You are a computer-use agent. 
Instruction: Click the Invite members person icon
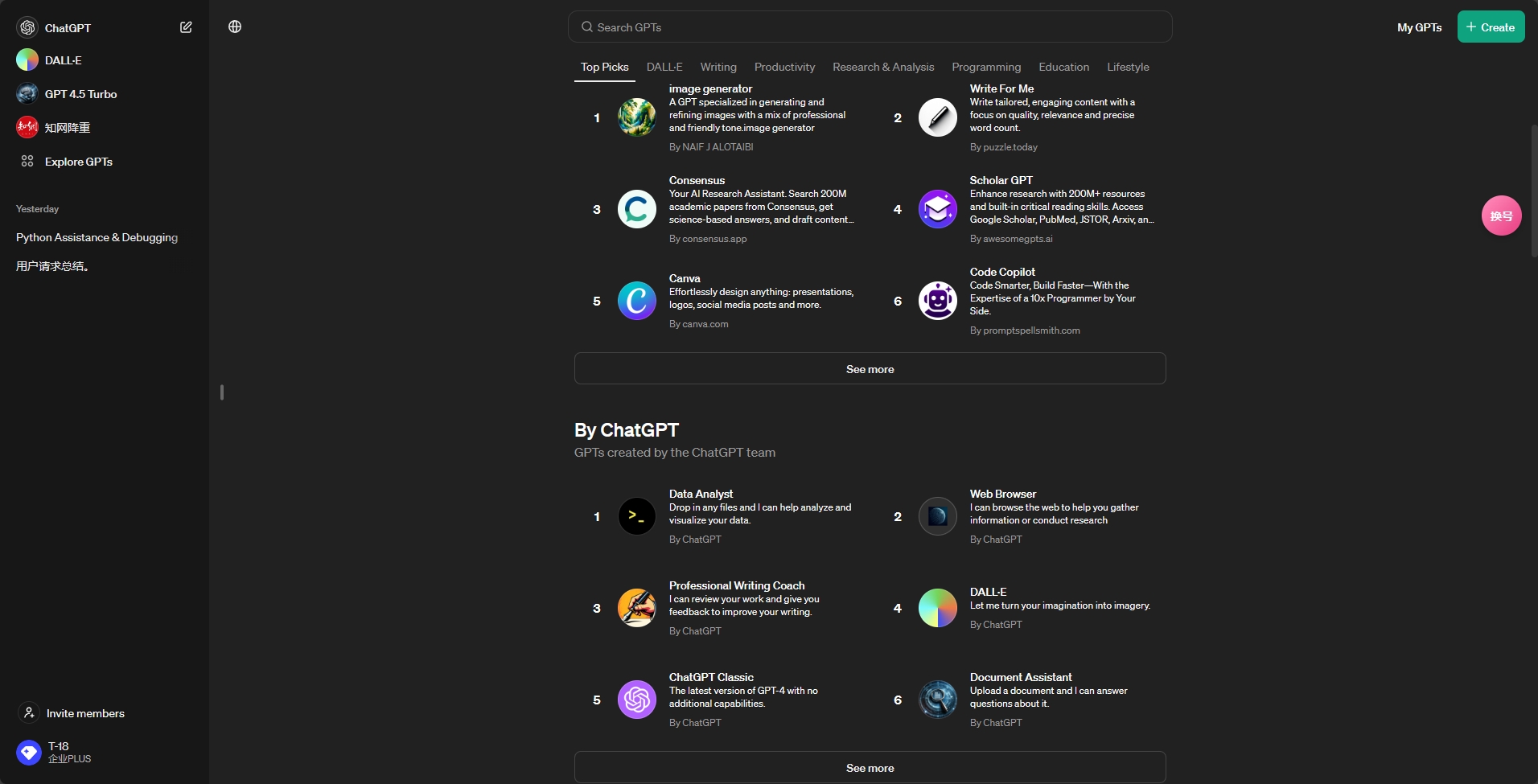(x=29, y=712)
